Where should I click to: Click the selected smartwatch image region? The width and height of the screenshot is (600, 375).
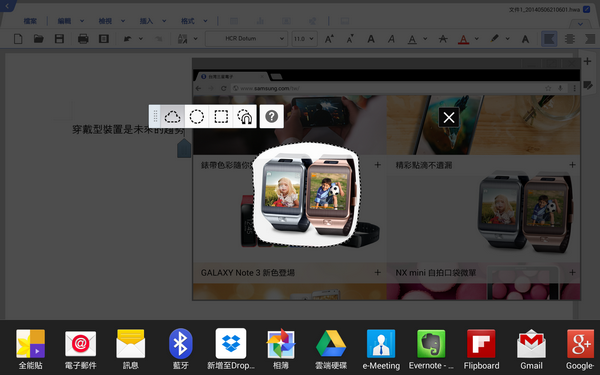pyautogui.click(x=306, y=195)
